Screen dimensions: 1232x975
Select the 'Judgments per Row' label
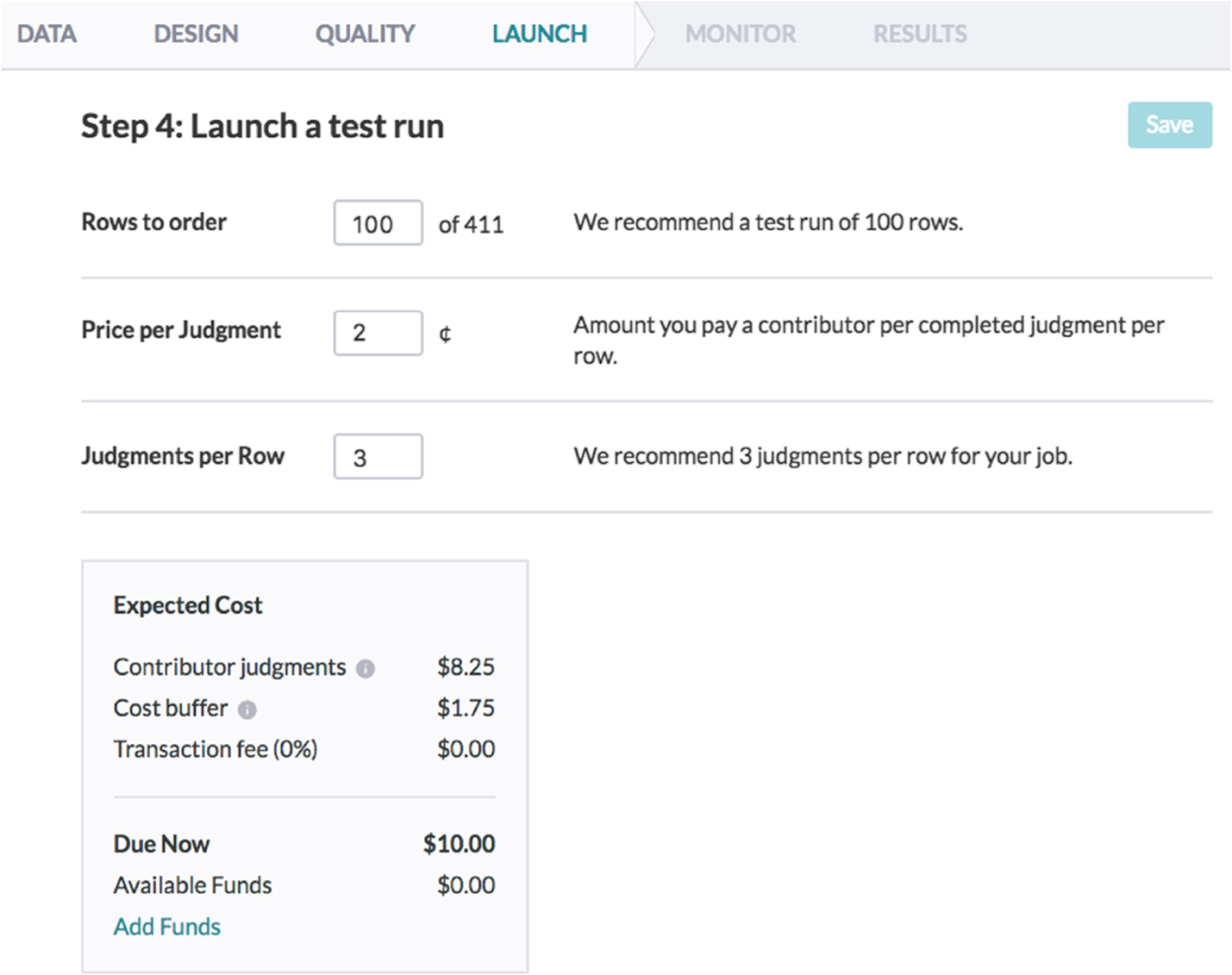(x=183, y=456)
